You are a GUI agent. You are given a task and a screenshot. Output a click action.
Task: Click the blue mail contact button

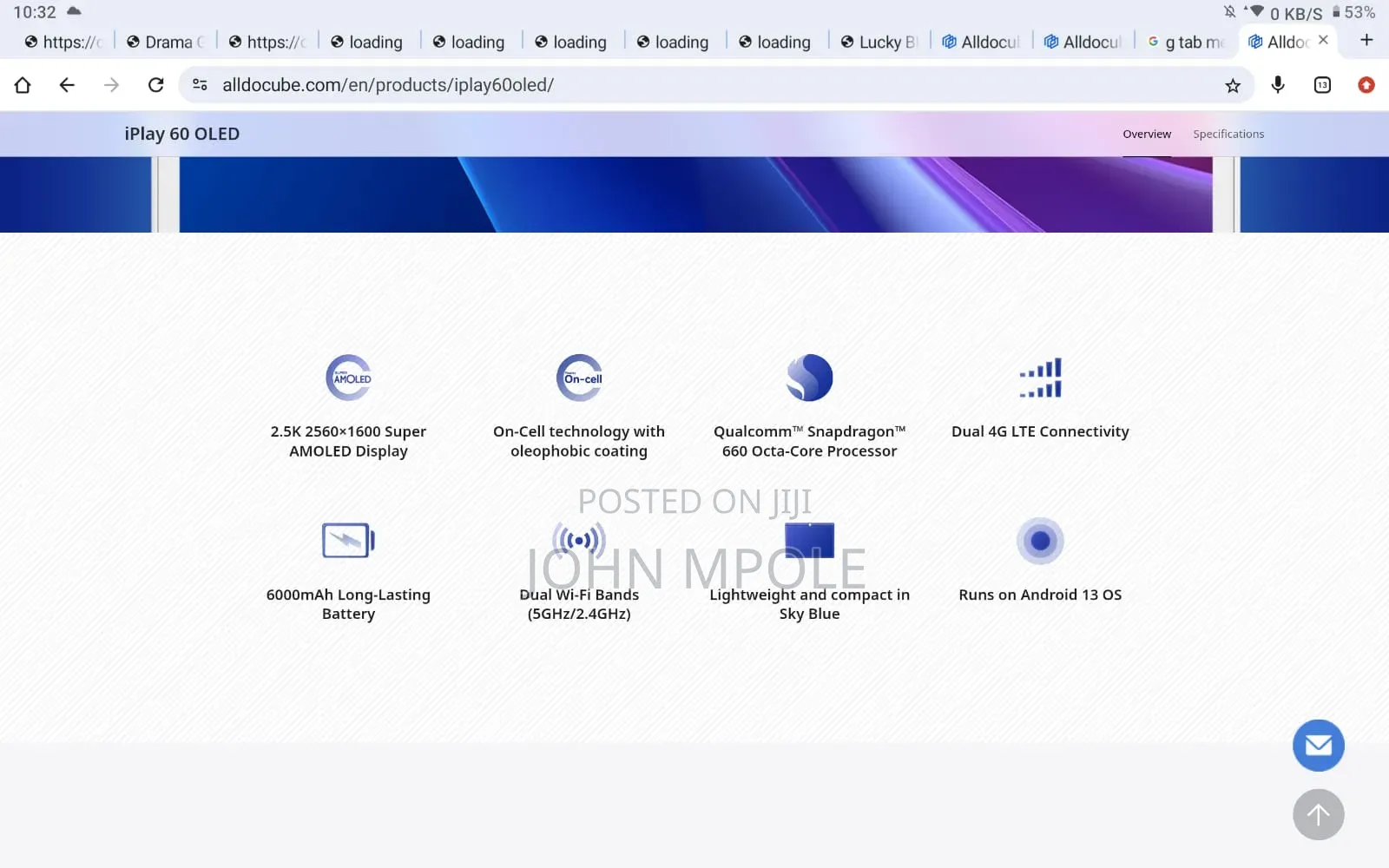[1319, 746]
